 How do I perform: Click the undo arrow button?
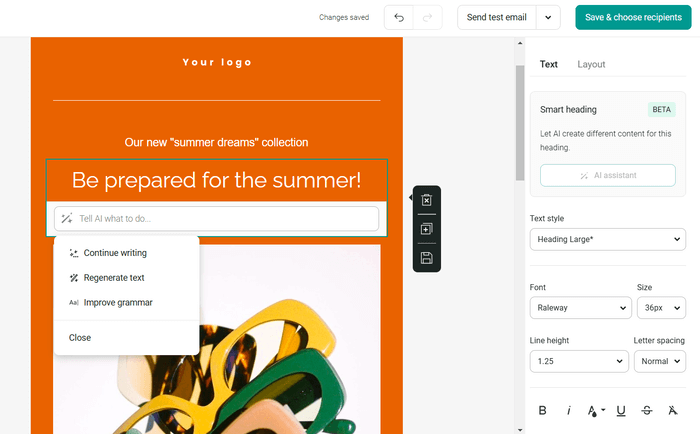[401, 17]
